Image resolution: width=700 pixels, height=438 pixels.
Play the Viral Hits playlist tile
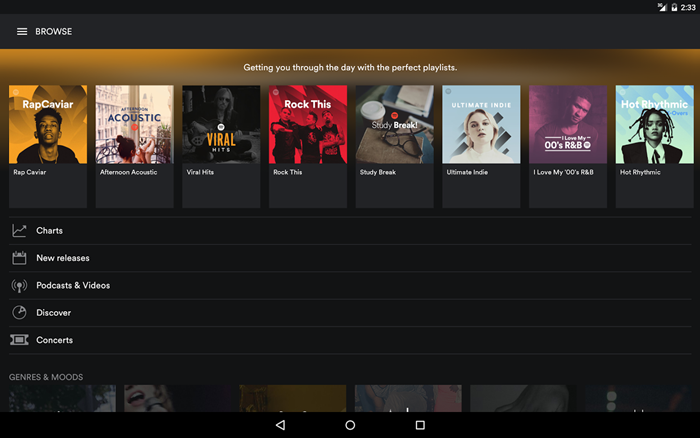point(221,146)
